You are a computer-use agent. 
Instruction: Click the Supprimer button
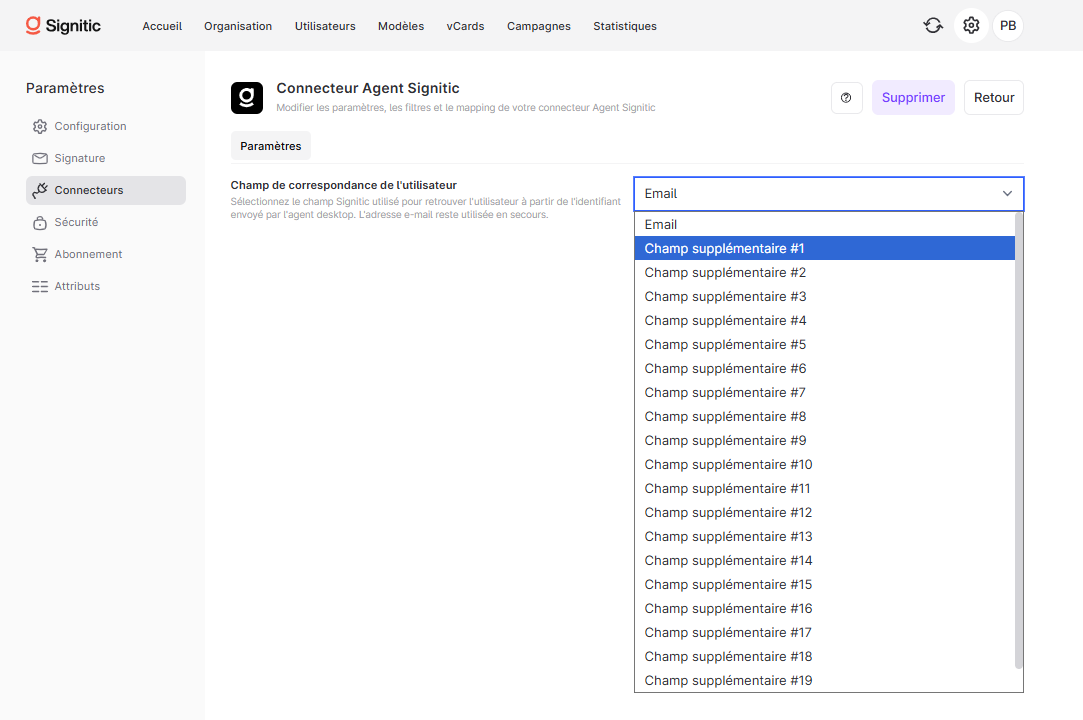click(913, 97)
